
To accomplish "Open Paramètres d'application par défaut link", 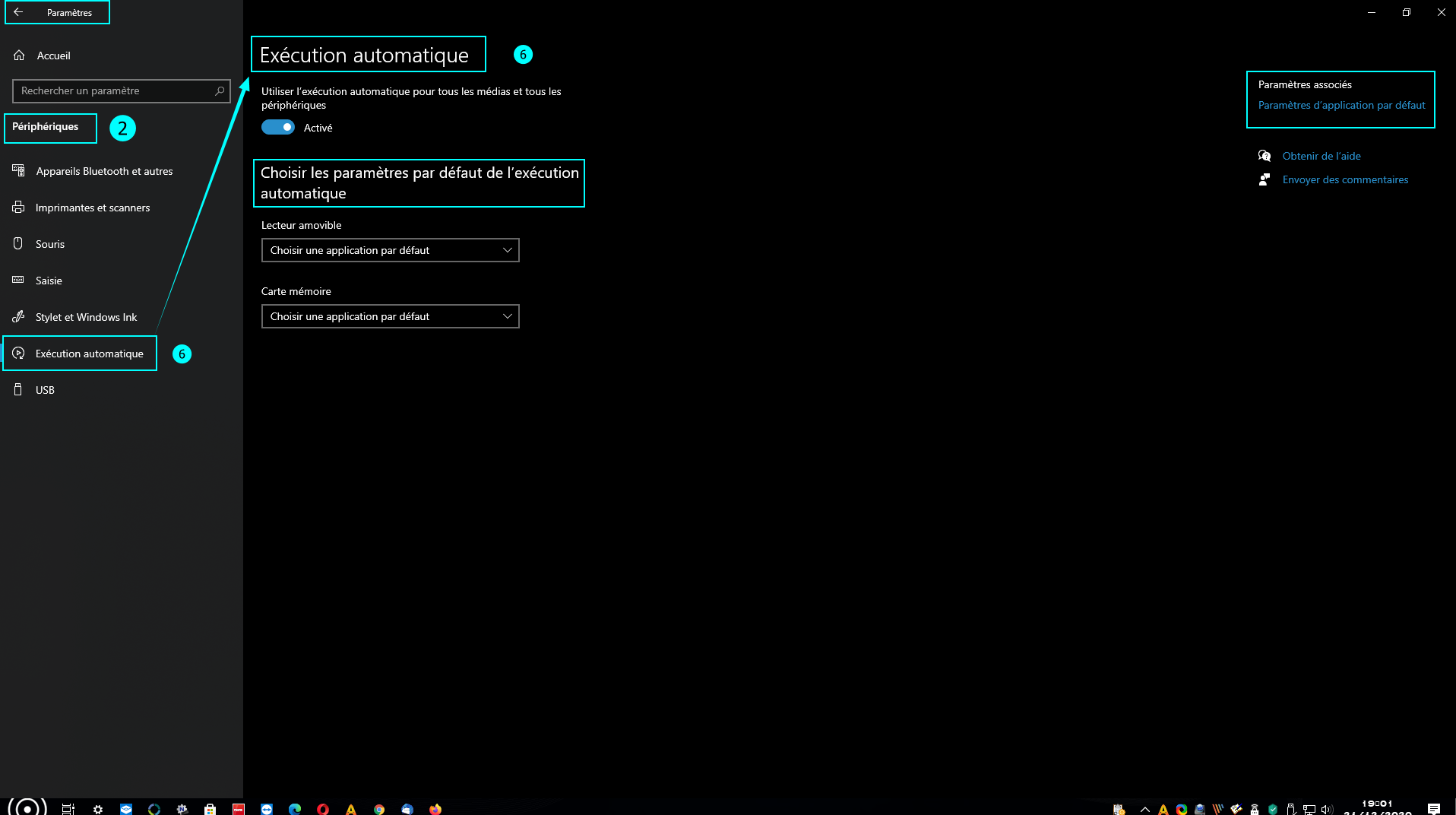I will coord(1341,106).
